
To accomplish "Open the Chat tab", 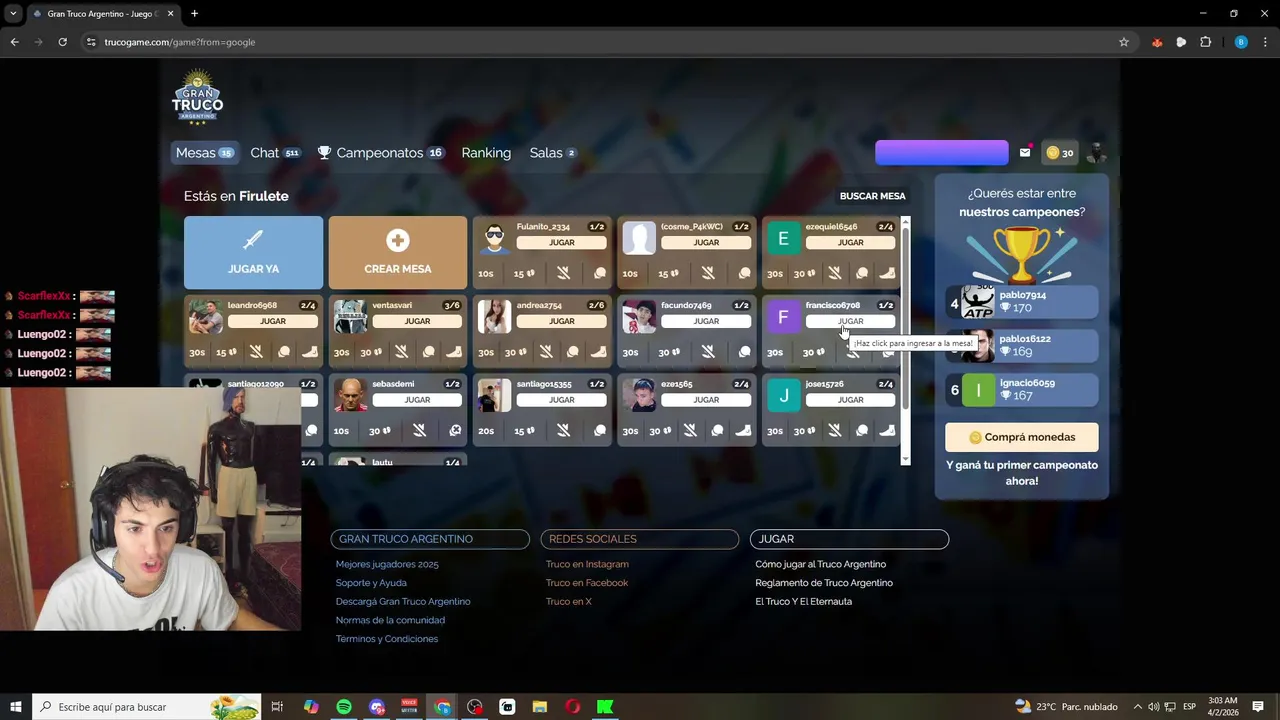I will click(x=275, y=153).
